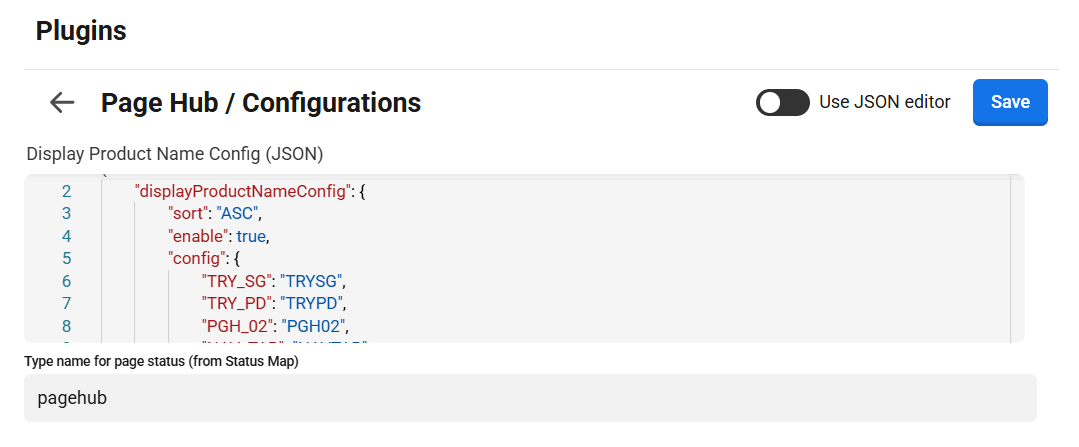Image resolution: width=1079 pixels, height=447 pixels.
Task: Click the page status type name field
Action: coord(530,398)
